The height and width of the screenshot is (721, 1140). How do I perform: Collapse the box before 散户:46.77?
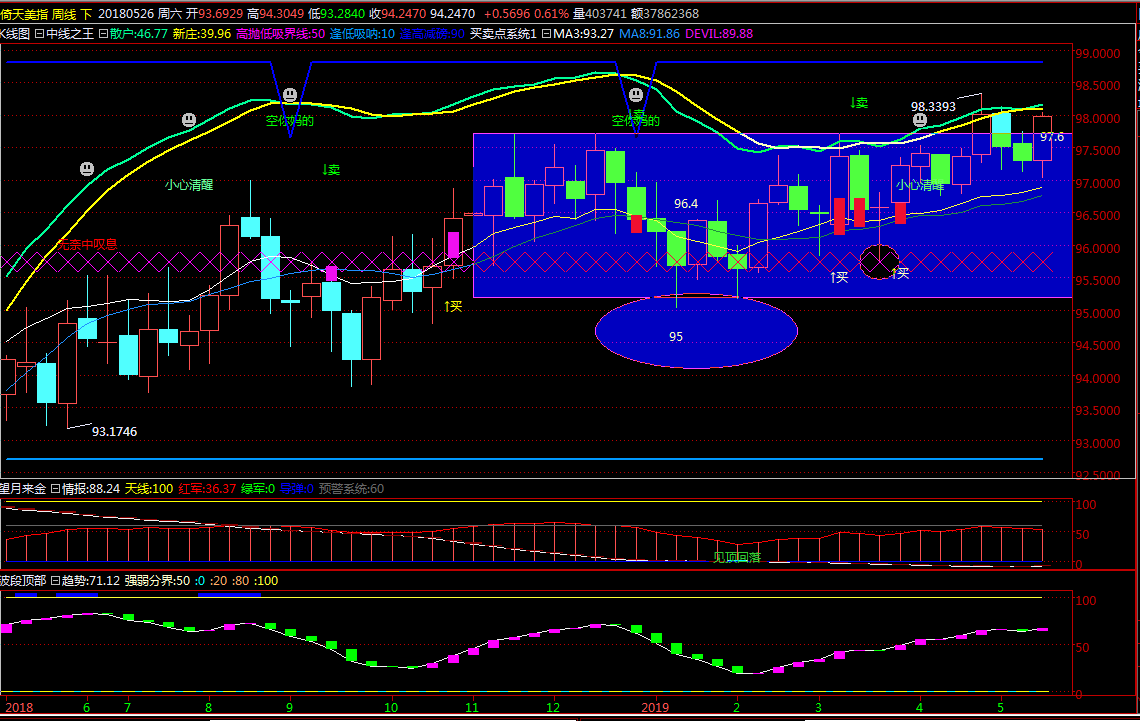[102, 33]
